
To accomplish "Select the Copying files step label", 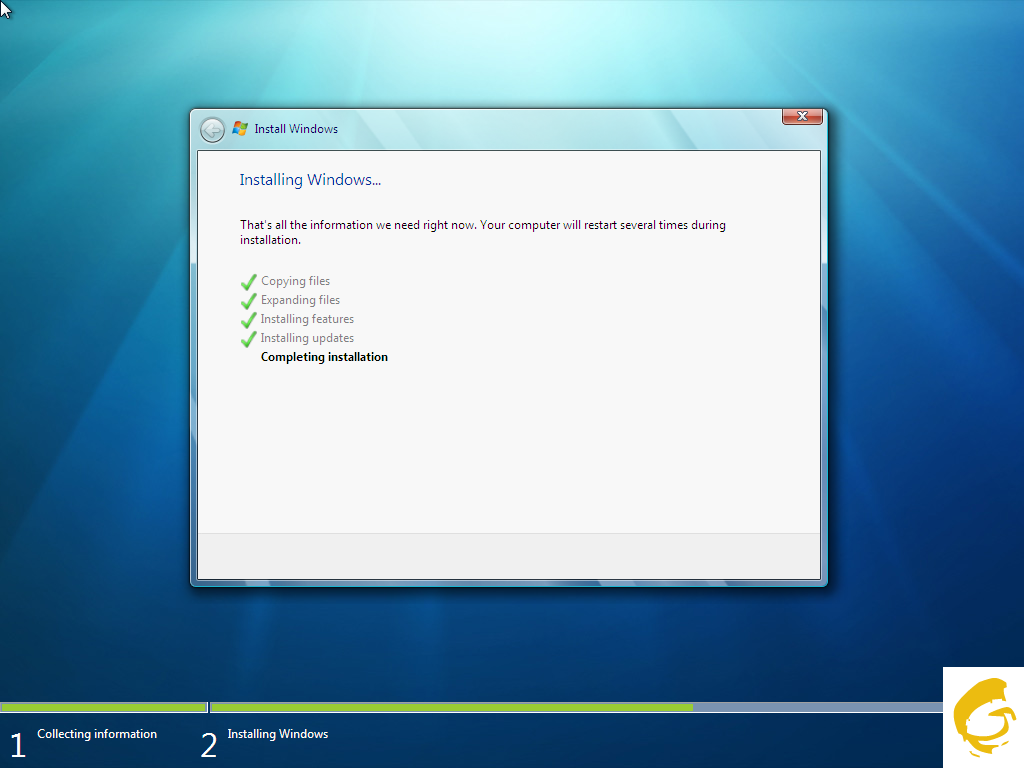I will click(x=295, y=282).
